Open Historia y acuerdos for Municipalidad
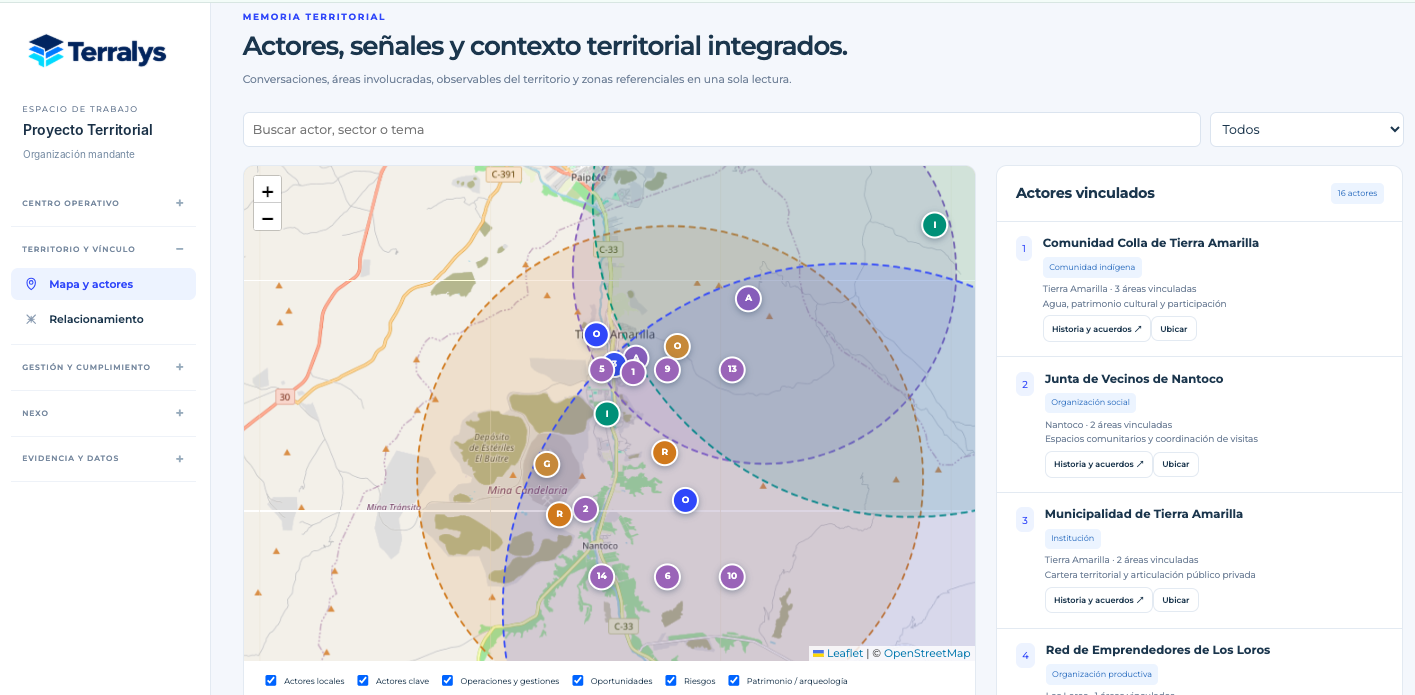The height and width of the screenshot is (695, 1415). pos(1098,600)
